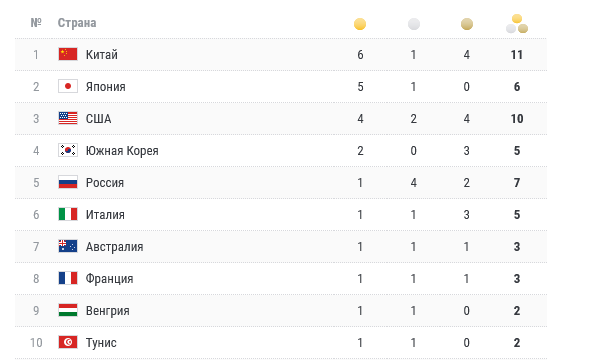Image resolution: width=595 pixels, height=360 pixels.
Task: Click the Japan flag icon
Action: tap(68, 86)
